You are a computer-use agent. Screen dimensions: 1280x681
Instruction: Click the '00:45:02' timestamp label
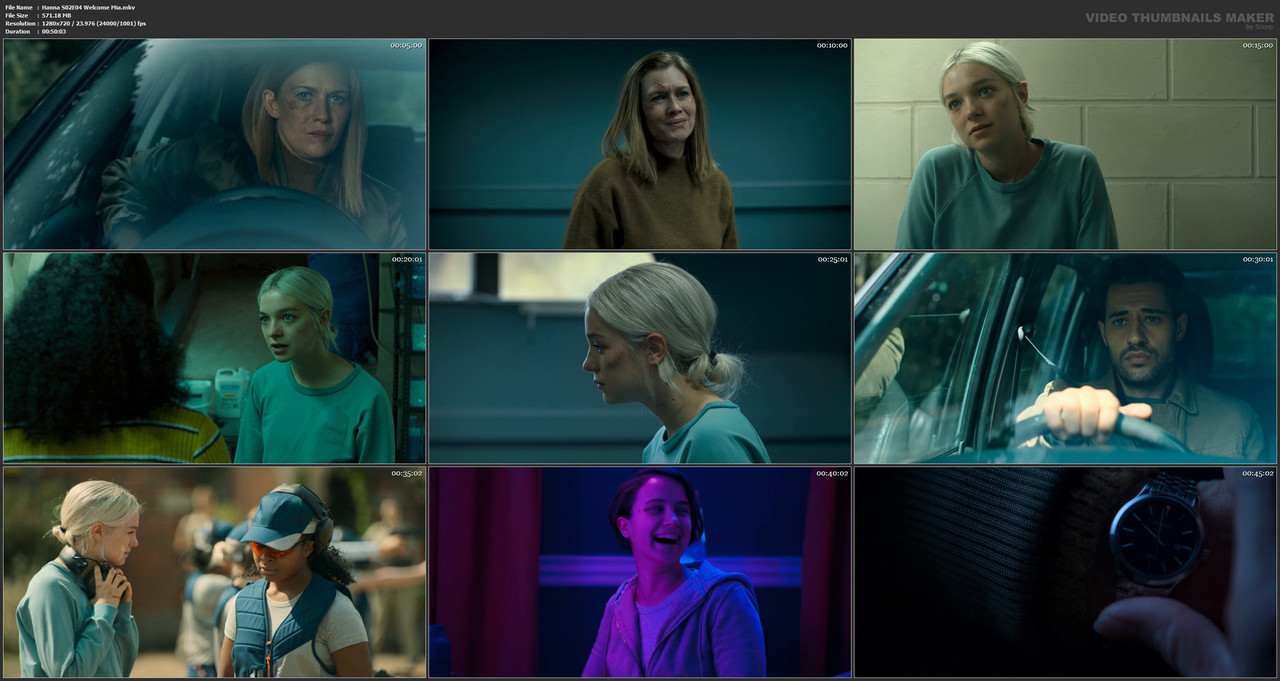tap(1256, 473)
